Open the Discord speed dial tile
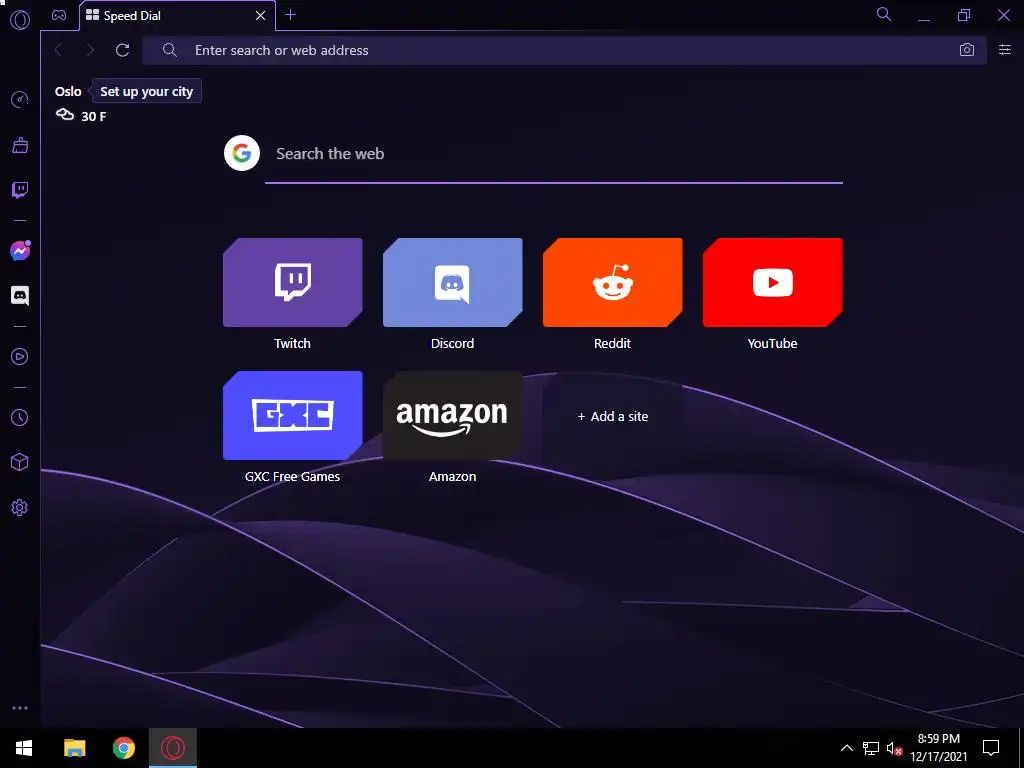This screenshot has height=768, width=1024. [453, 282]
